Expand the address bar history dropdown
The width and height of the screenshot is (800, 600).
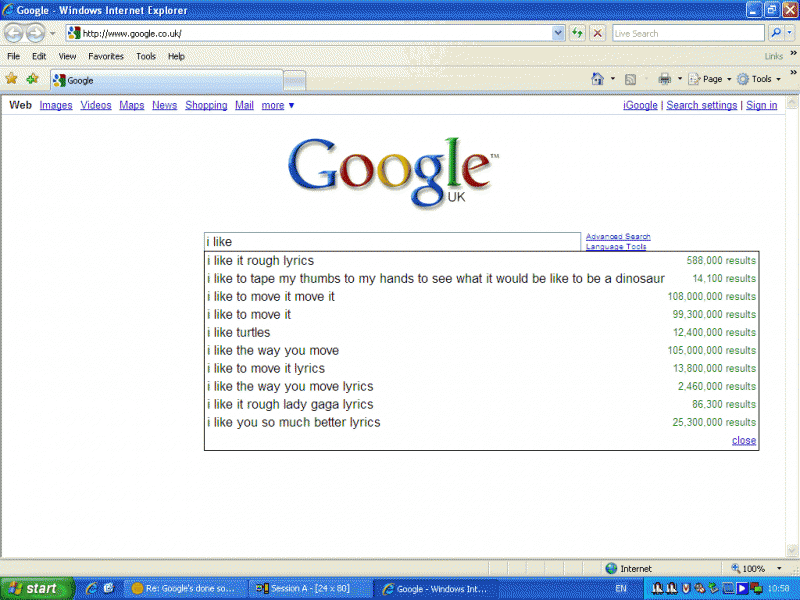[558, 34]
